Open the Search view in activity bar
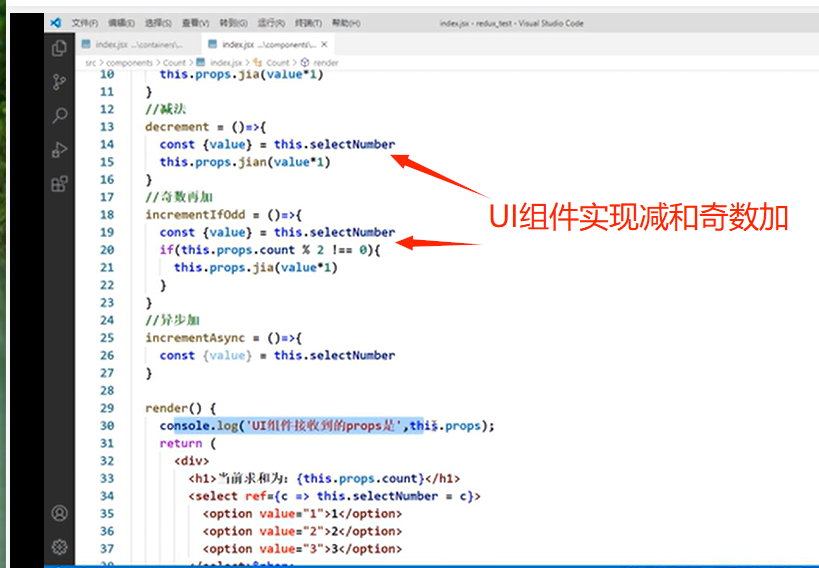The width and height of the screenshot is (819, 568). [60, 115]
